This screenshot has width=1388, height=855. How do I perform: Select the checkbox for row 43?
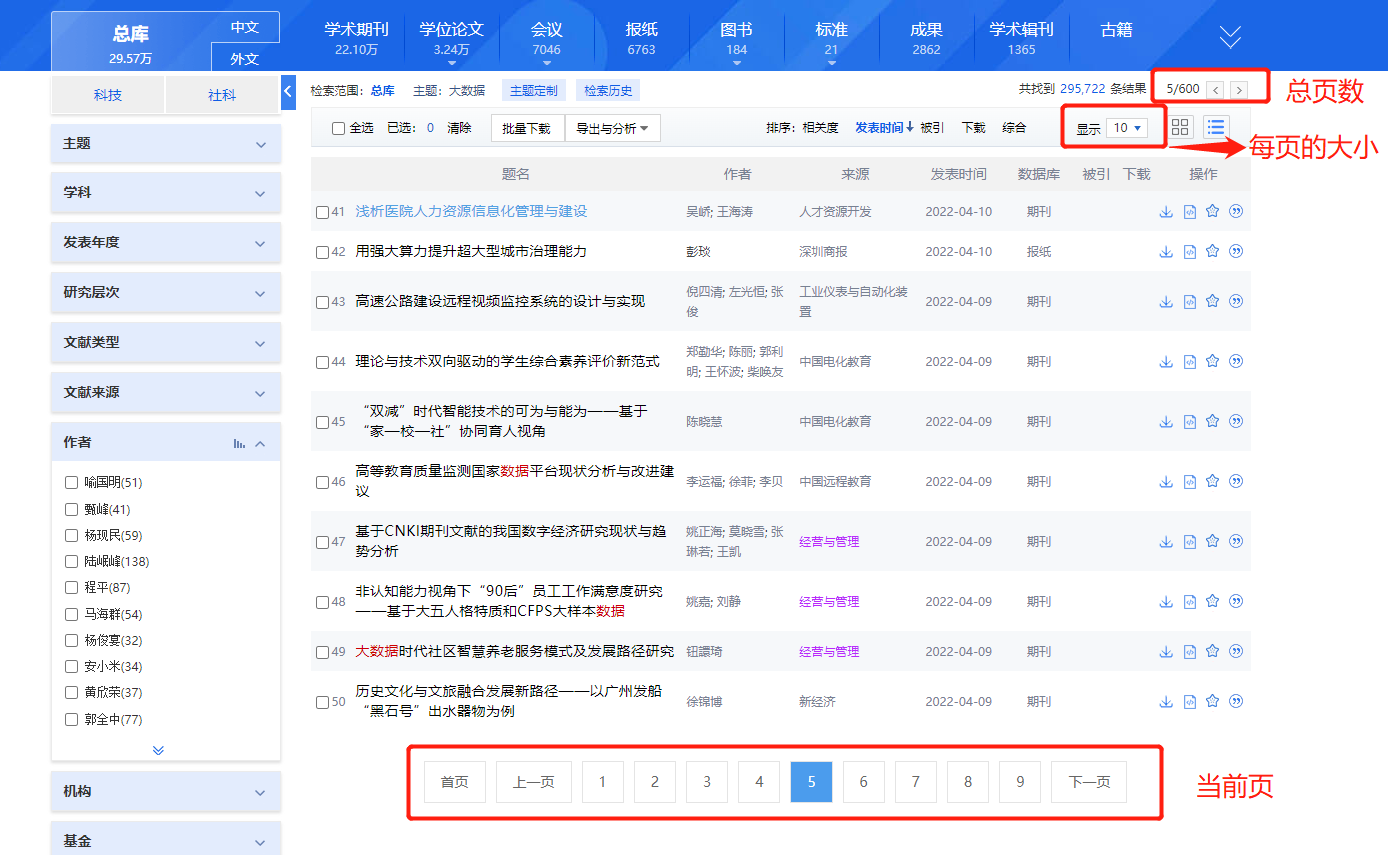pyautogui.click(x=322, y=302)
